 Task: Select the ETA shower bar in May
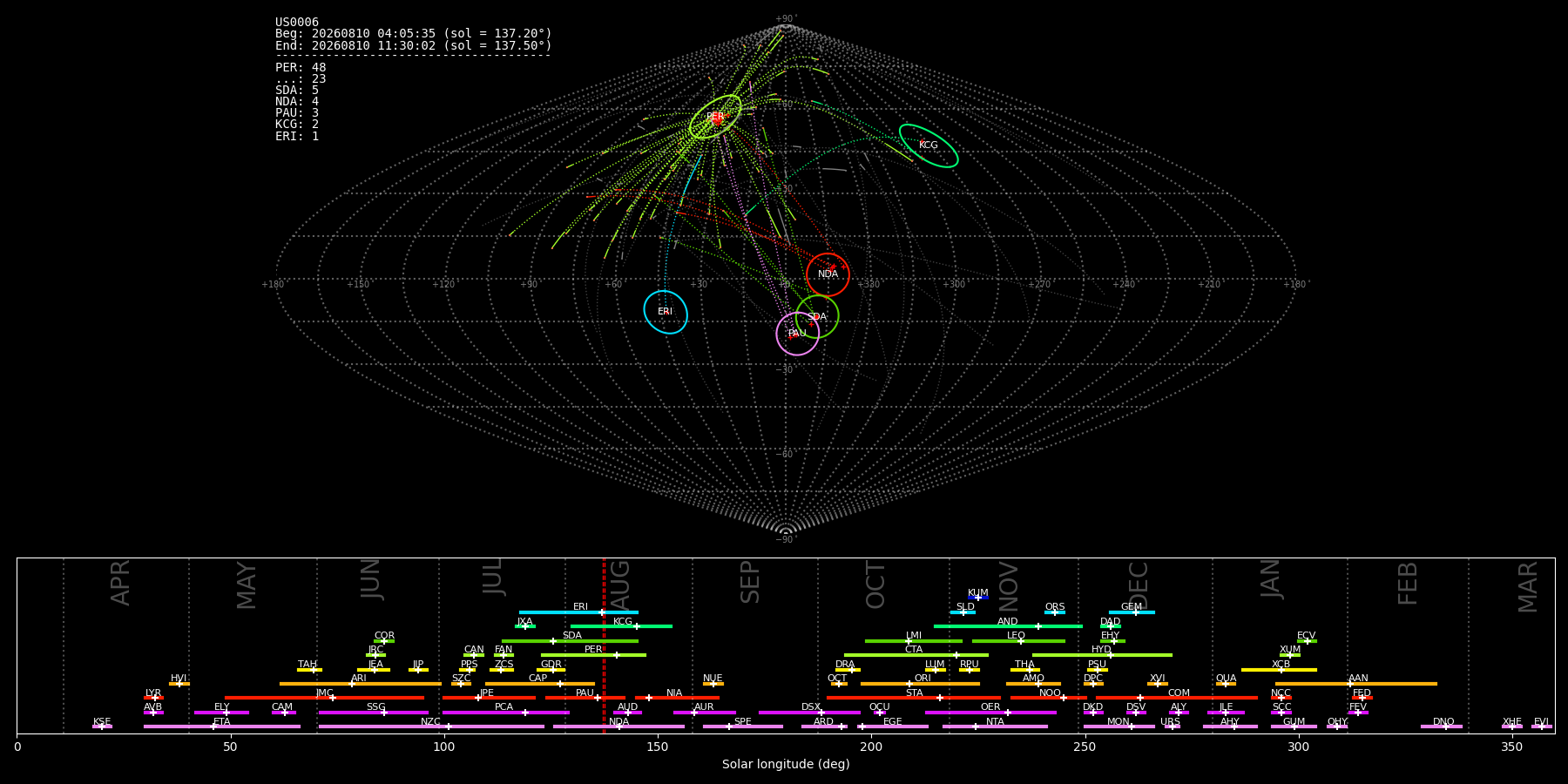coord(222,727)
